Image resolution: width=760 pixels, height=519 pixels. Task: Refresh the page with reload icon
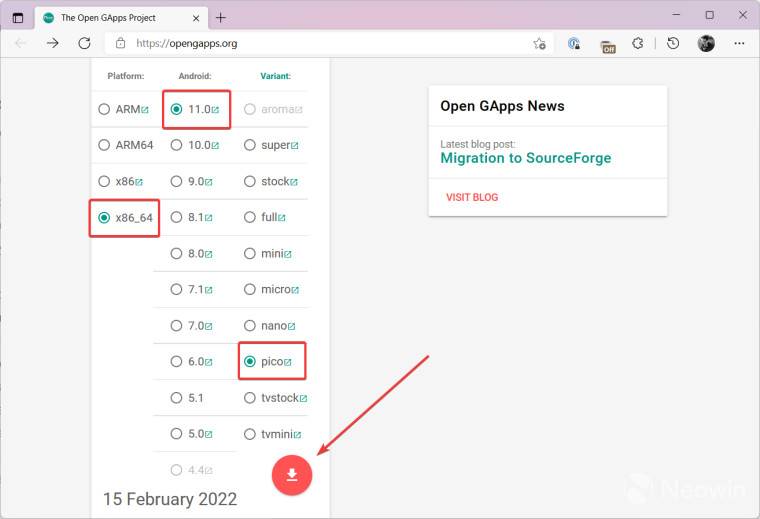click(84, 43)
